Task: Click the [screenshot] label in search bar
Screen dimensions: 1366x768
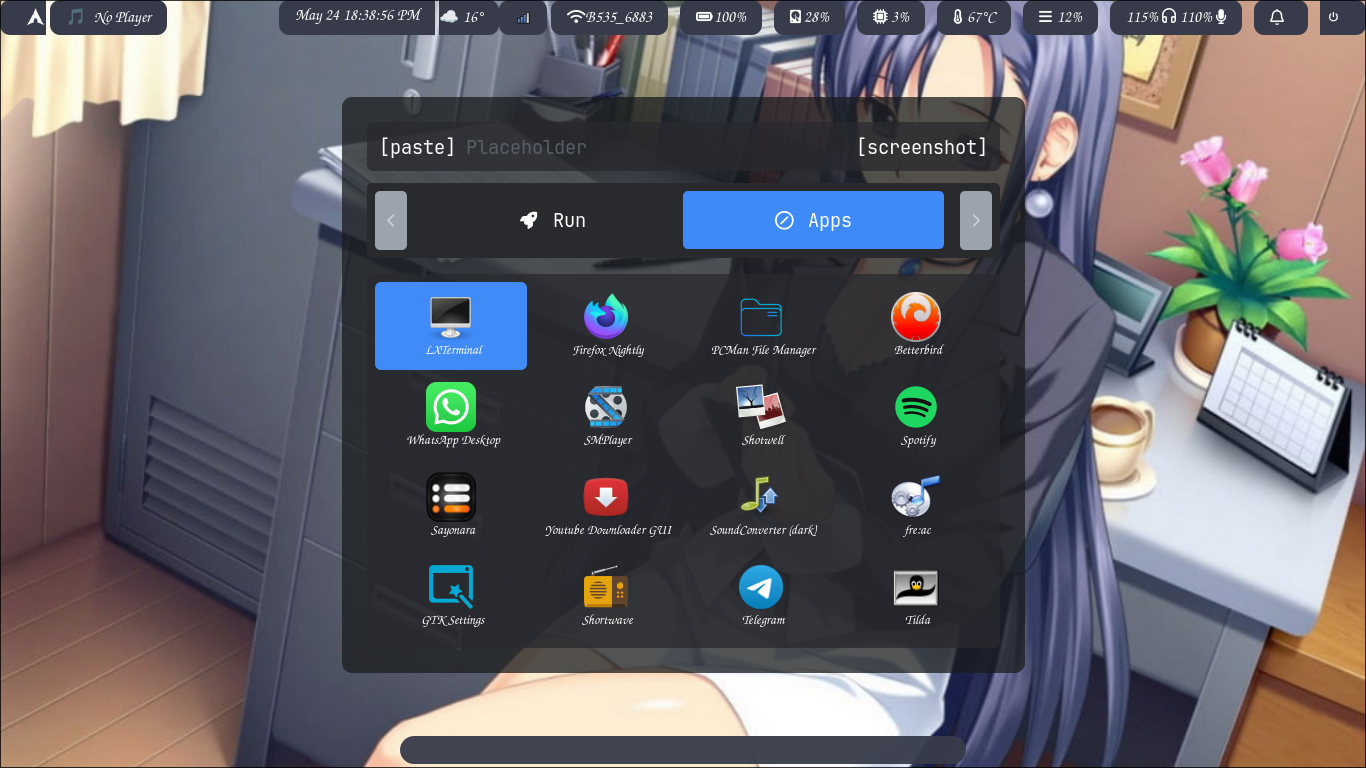Action: pos(922,147)
